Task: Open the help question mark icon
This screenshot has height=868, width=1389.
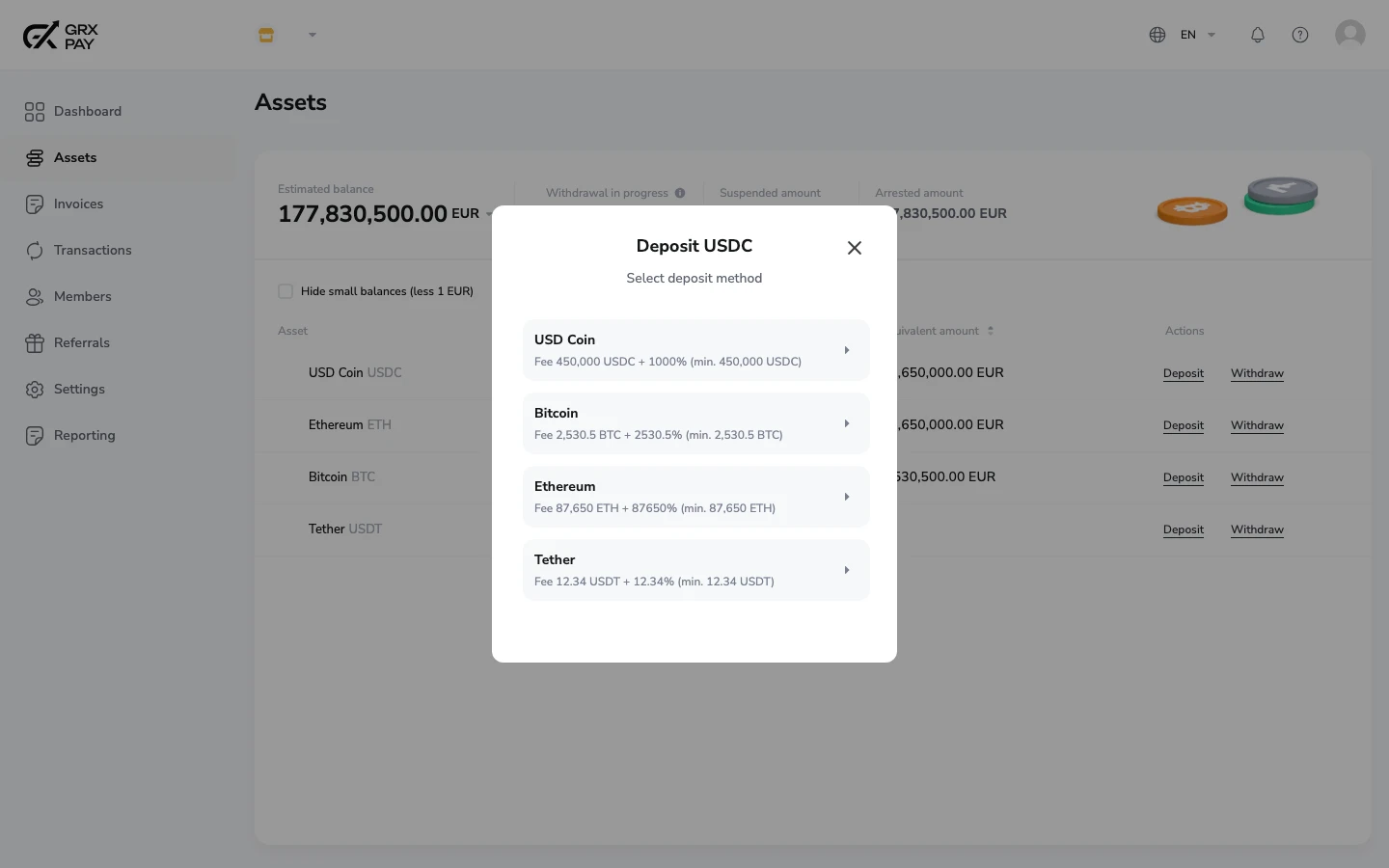Action: [1300, 35]
